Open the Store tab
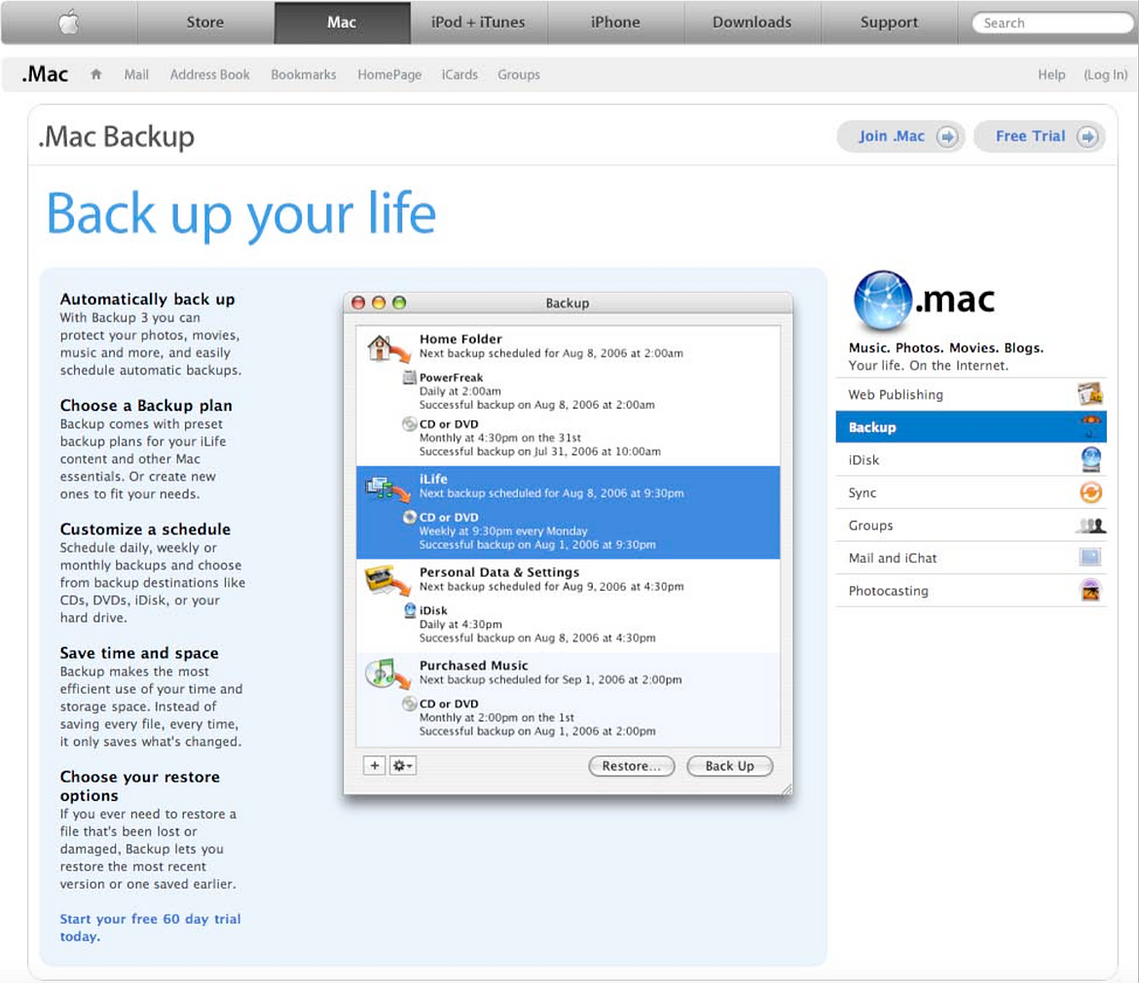Viewport: 1139px width, 983px height. 206,23
